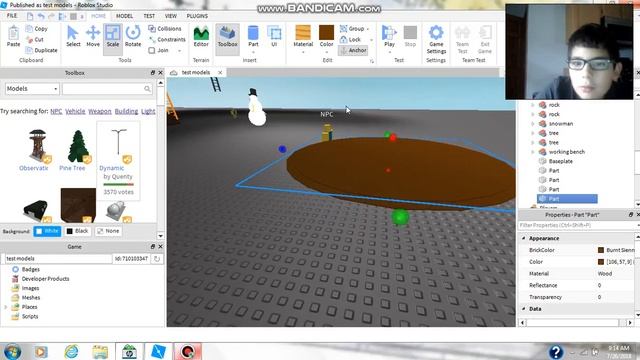The image size is (640, 360).
Task: Refresh the Game panel id
Action: point(157,258)
